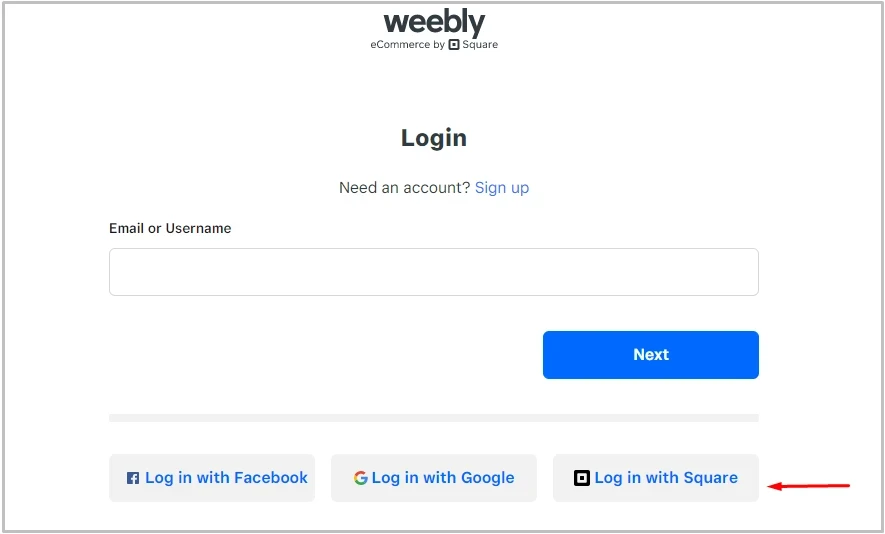Viewport: 885px width, 534px height.
Task: Click the weebly logo
Action: pos(434,22)
